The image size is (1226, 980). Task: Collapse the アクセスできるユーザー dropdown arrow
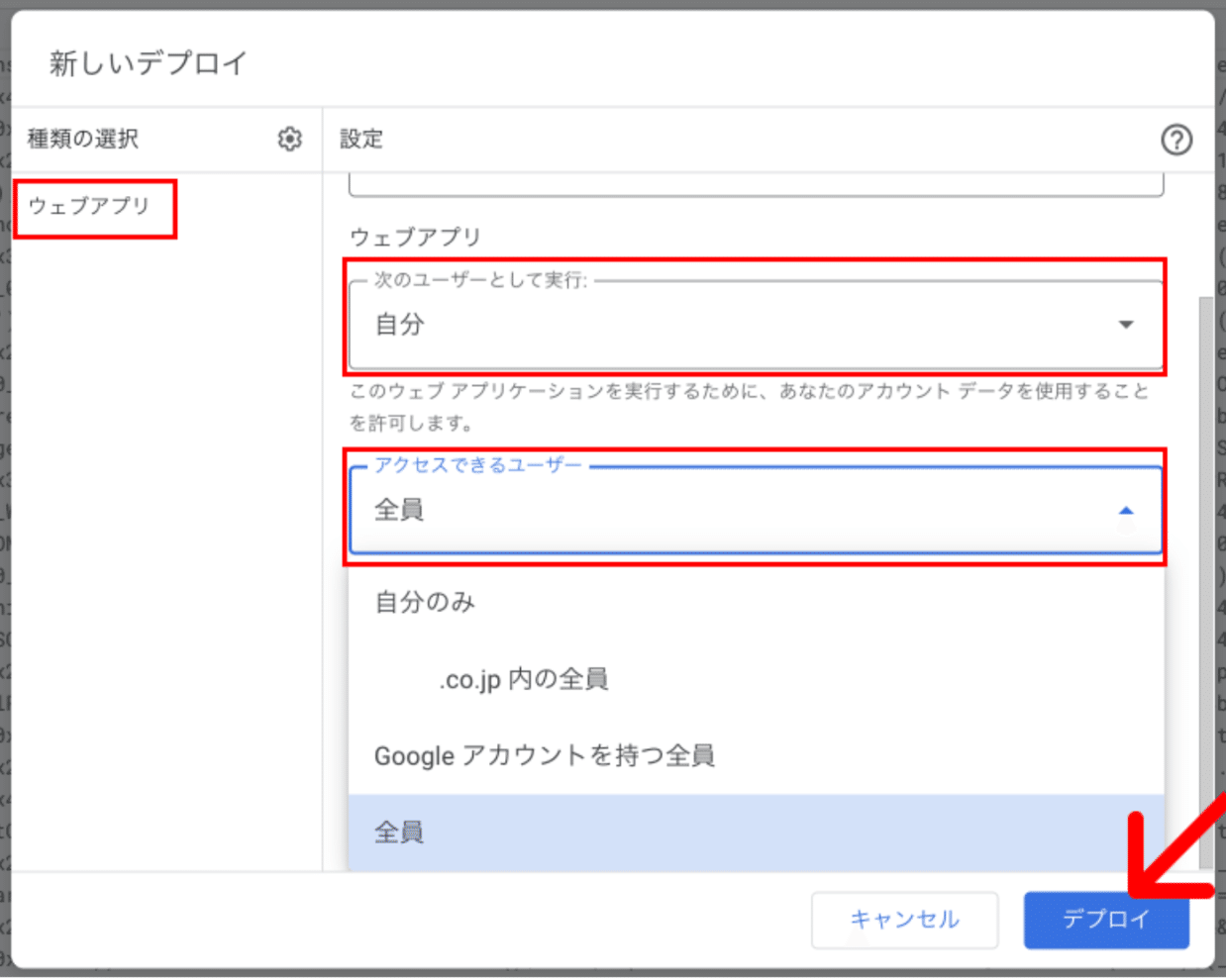click(1125, 511)
